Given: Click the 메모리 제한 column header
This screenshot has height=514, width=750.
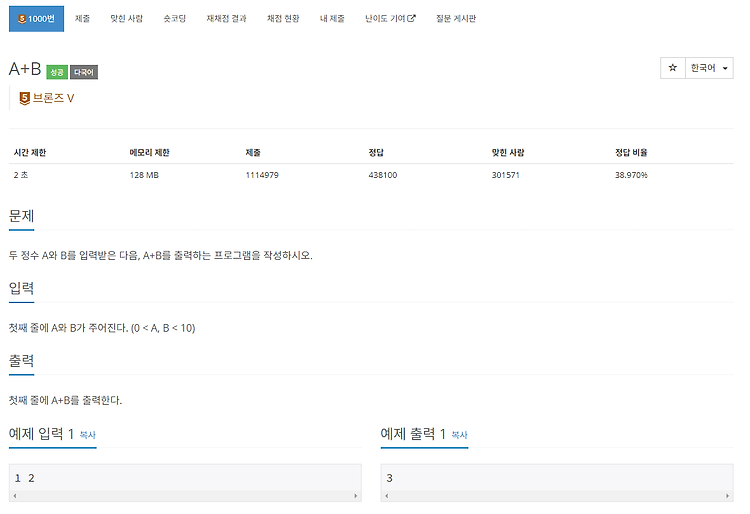Looking at the screenshot, I should click(x=150, y=153).
